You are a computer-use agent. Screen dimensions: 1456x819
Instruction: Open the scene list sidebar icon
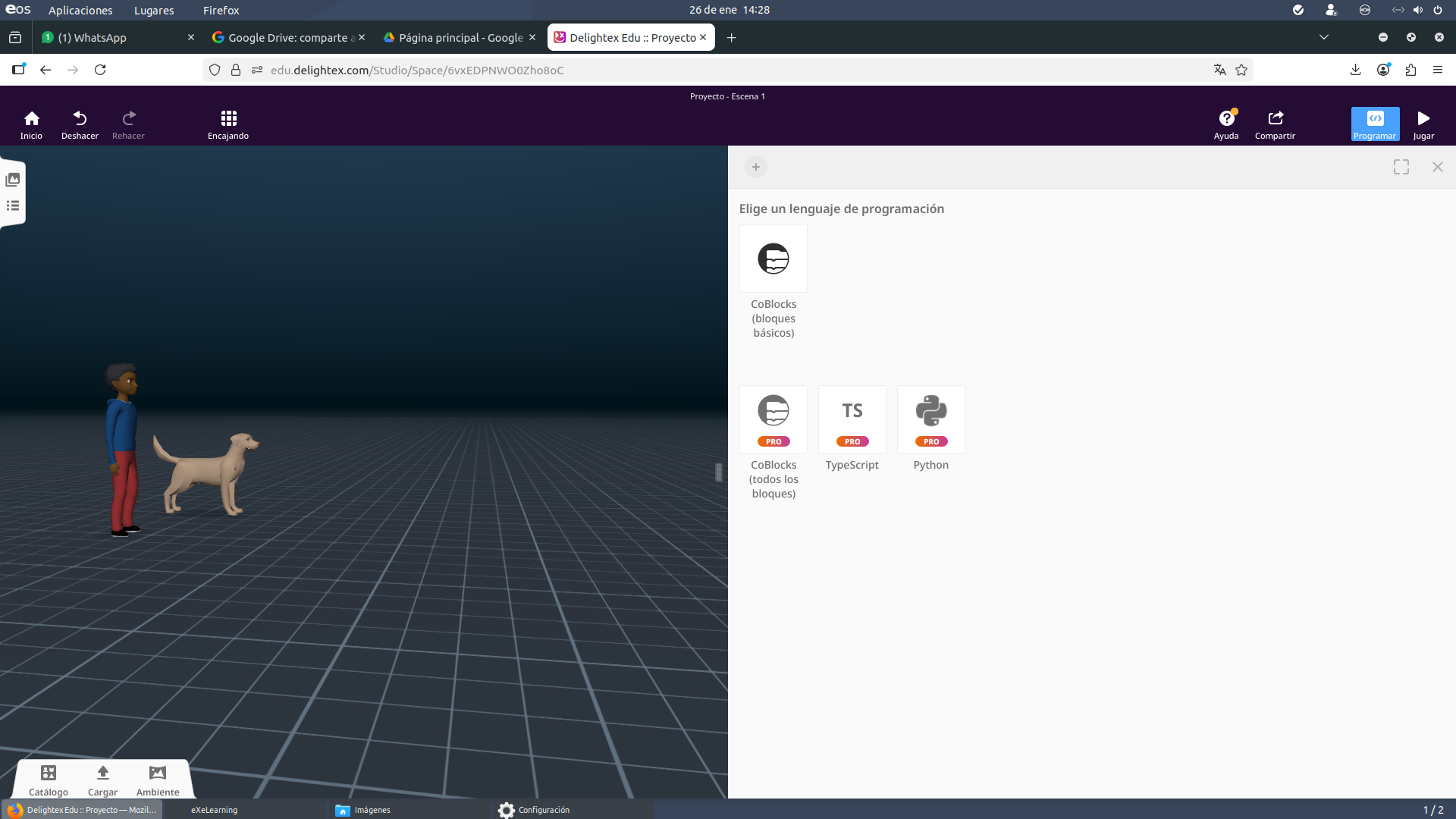click(x=13, y=206)
